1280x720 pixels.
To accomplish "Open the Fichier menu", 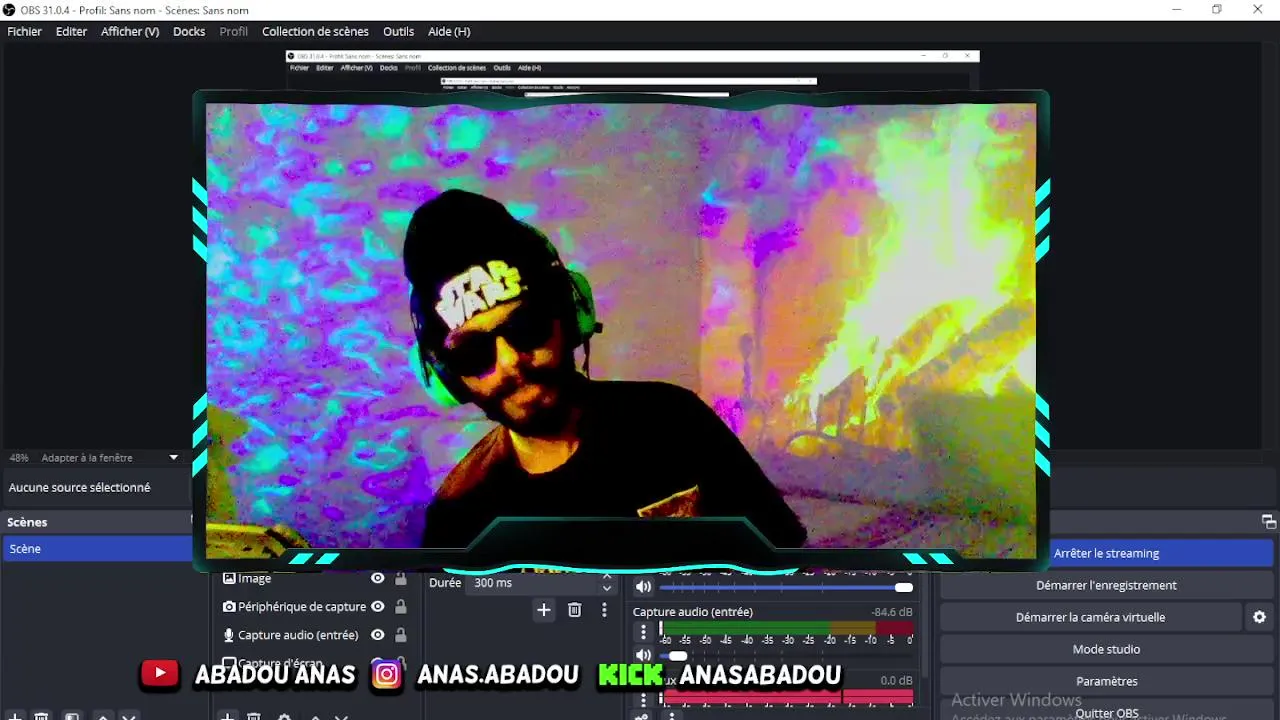I will tap(25, 31).
